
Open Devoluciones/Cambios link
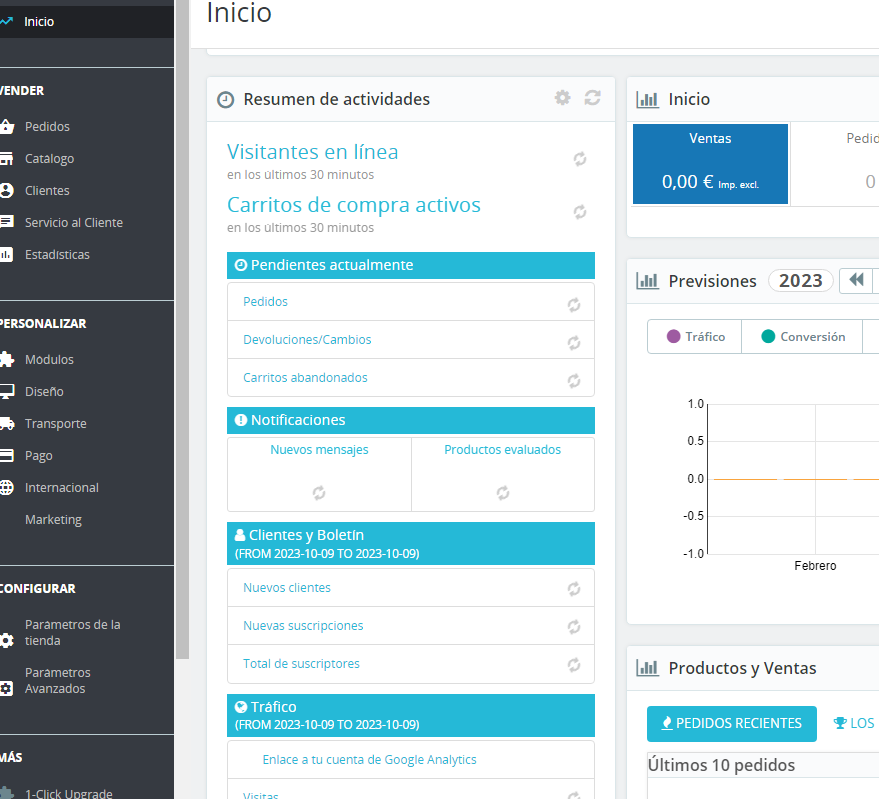point(307,340)
